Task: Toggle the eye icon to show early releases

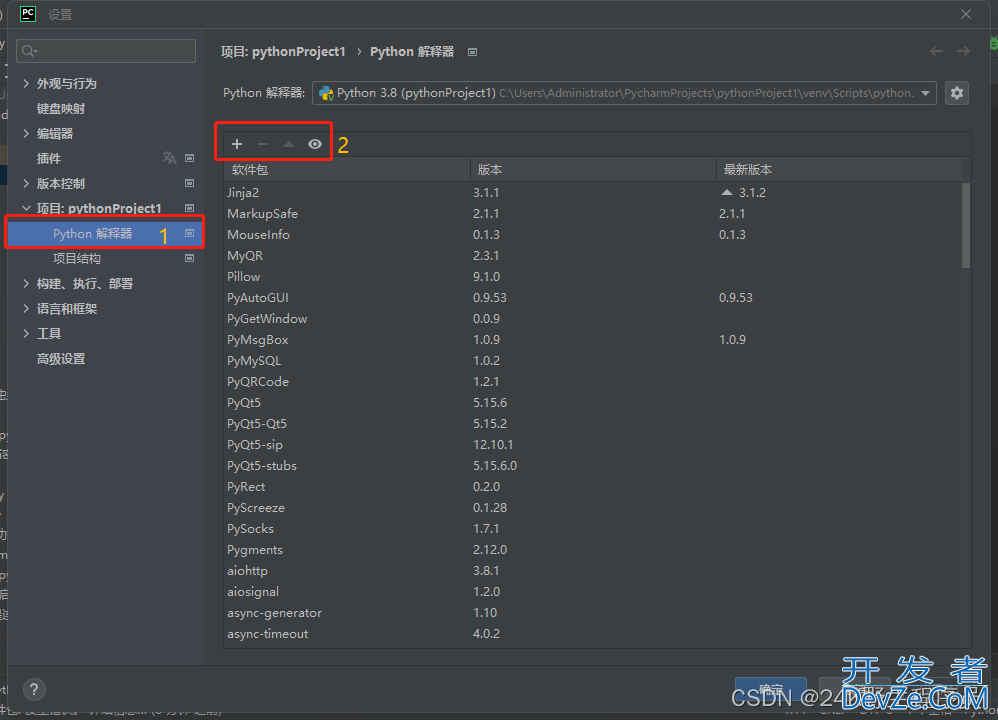Action: [315, 144]
